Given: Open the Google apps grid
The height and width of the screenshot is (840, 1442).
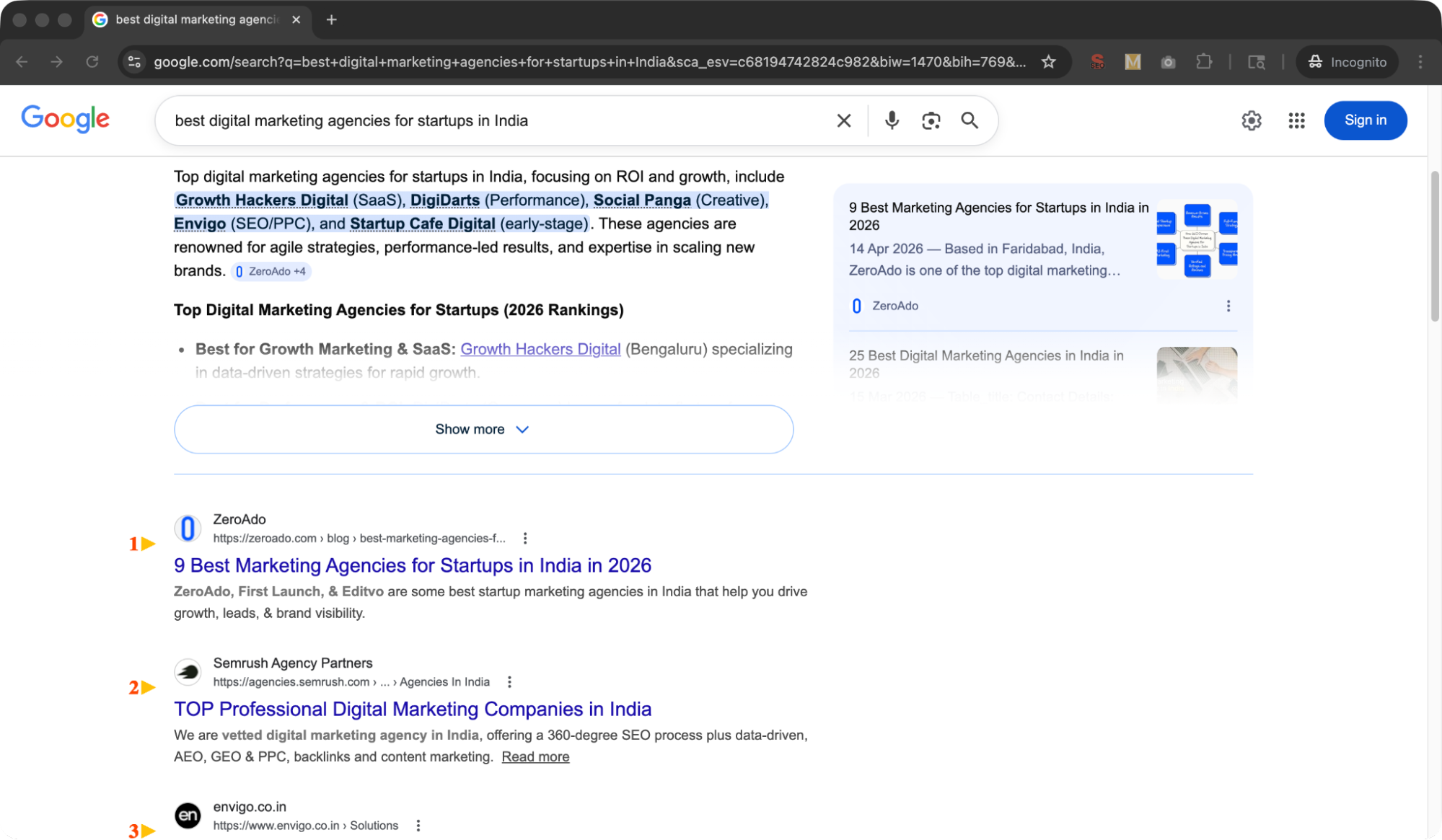Looking at the screenshot, I should [x=1296, y=120].
